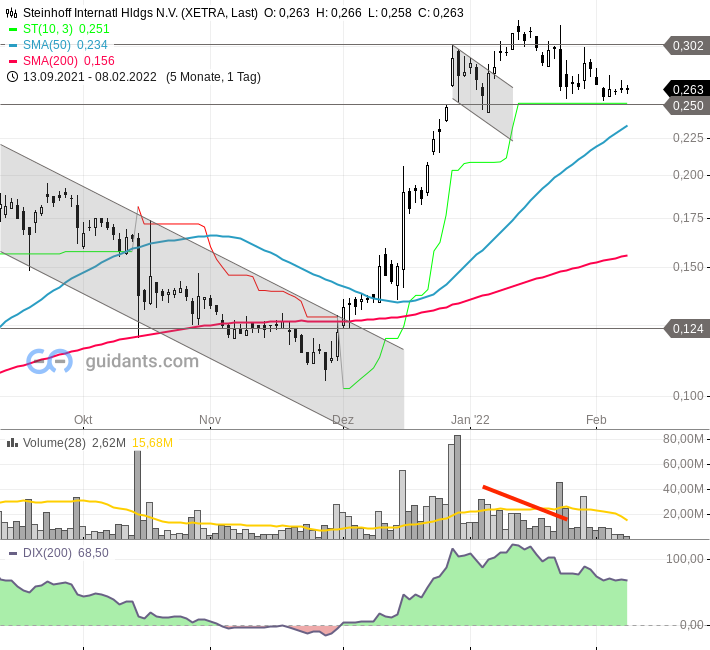Image resolution: width=710 pixels, height=650 pixels.
Task: Click the Dez label on time axis
Action: click(343, 420)
